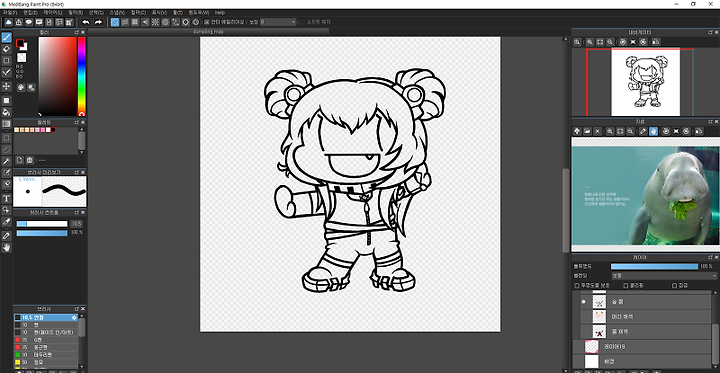
Task: Open the correction value dropdown
Action: [x=278, y=22]
